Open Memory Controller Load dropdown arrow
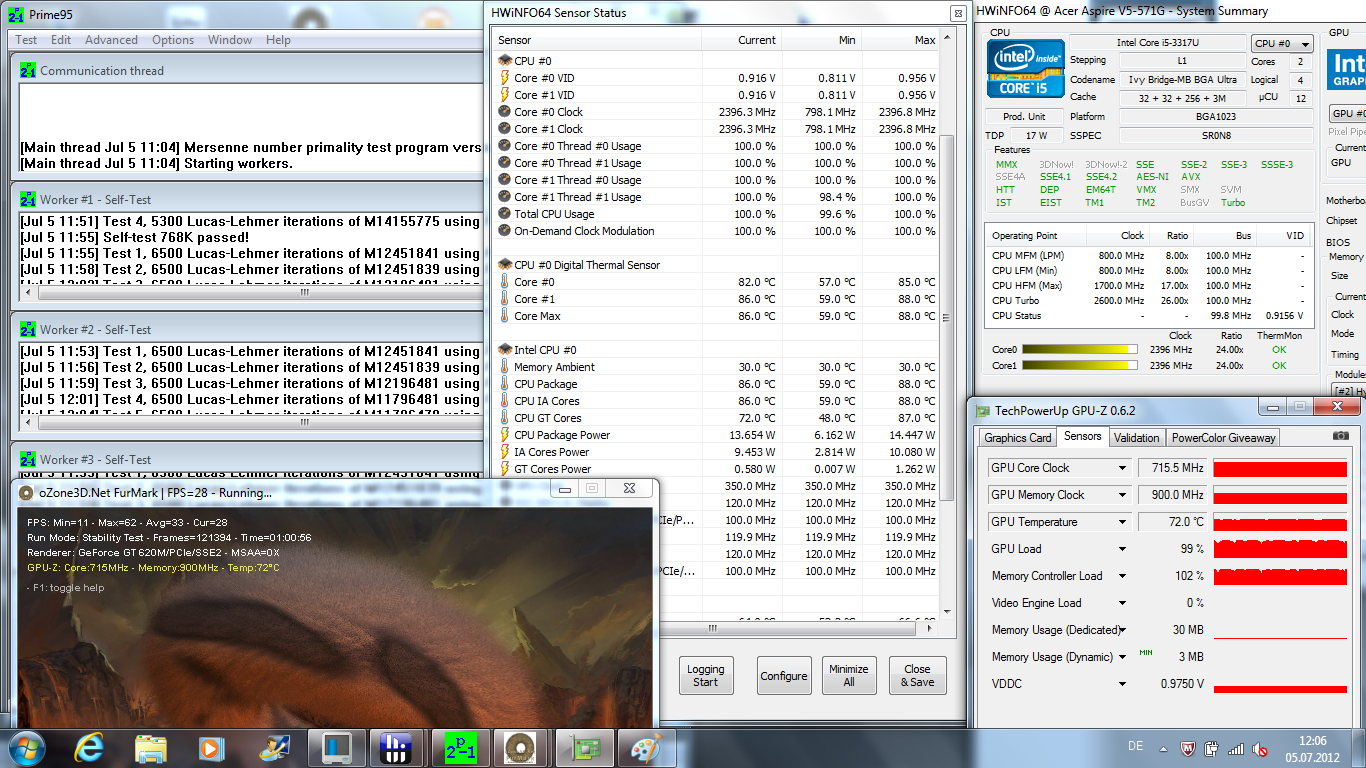The height and width of the screenshot is (768, 1366). [x=1123, y=576]
